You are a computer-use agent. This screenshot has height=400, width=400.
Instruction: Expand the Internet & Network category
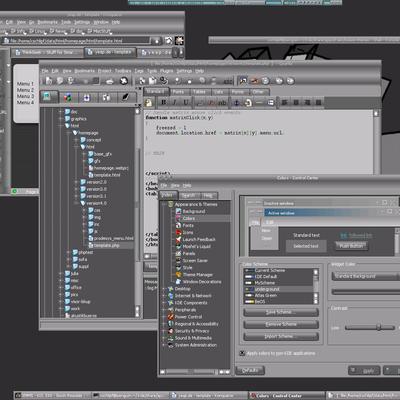pyautogui.click(x=163, y=296)
